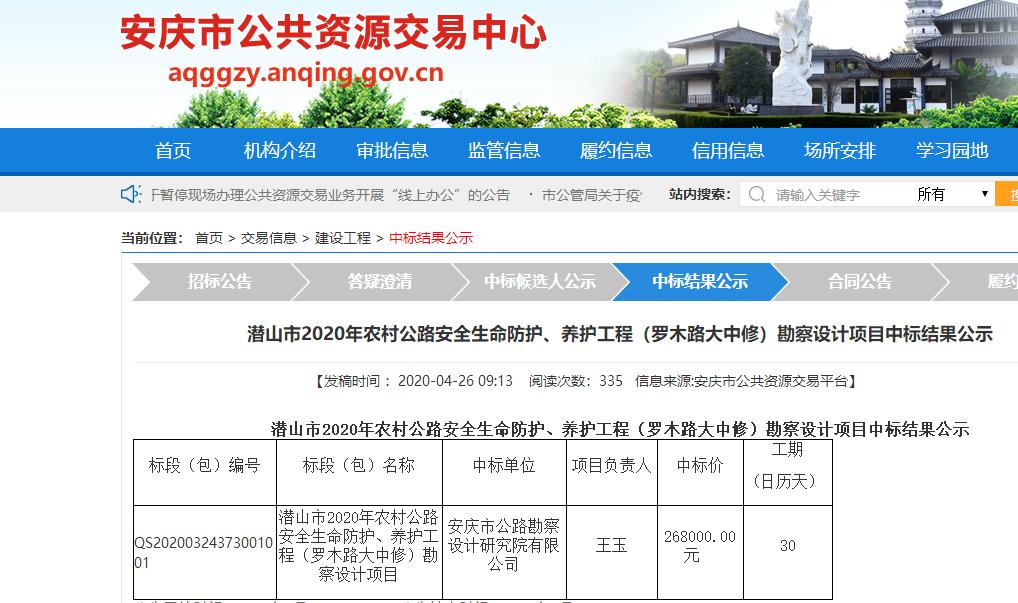This screenshot has height=603, width=1018.
Task: Select 监管信息 in the main menu
Action: 504,151
